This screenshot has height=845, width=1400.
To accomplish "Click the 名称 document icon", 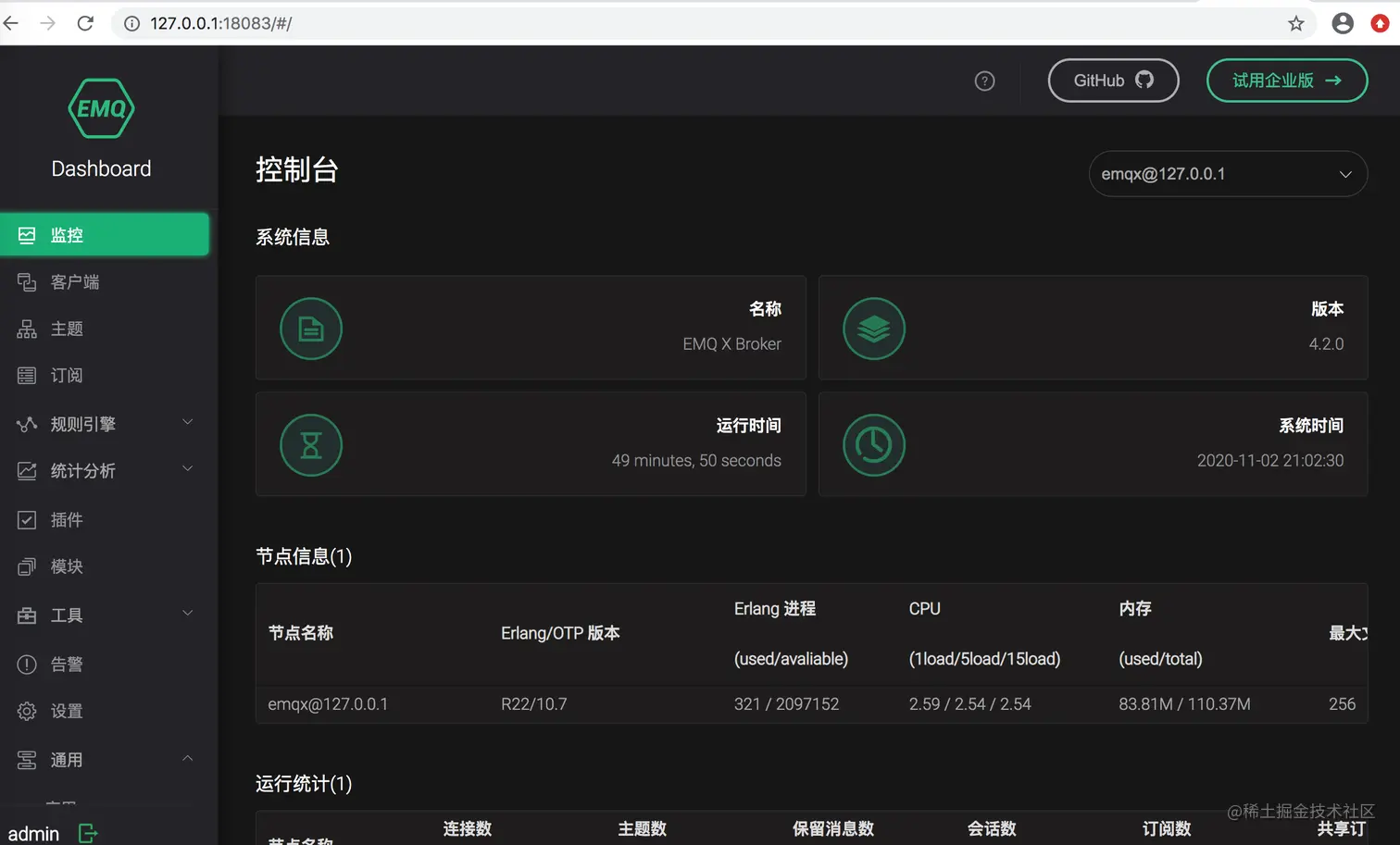I will 311,329.
